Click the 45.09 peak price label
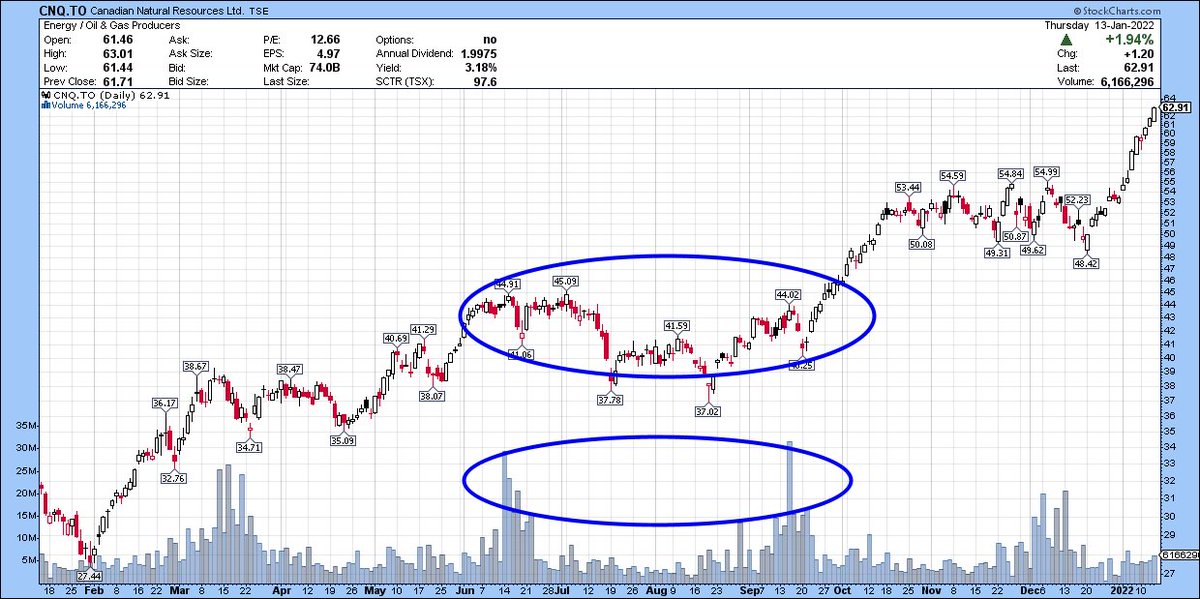This screenshot has height=599, width=1200. pos(565,281)
